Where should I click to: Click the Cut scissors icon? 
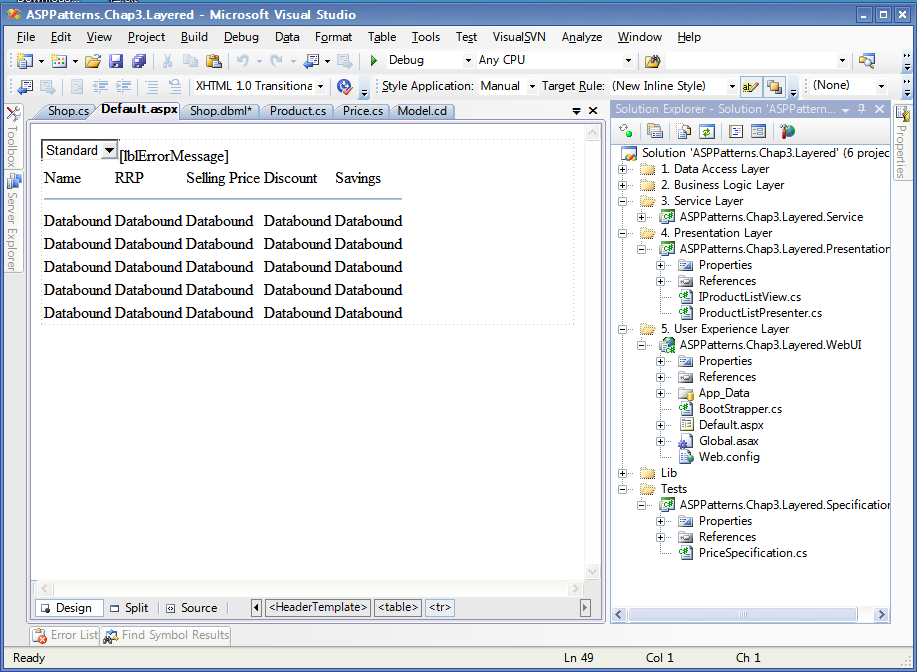coord(167,60)
